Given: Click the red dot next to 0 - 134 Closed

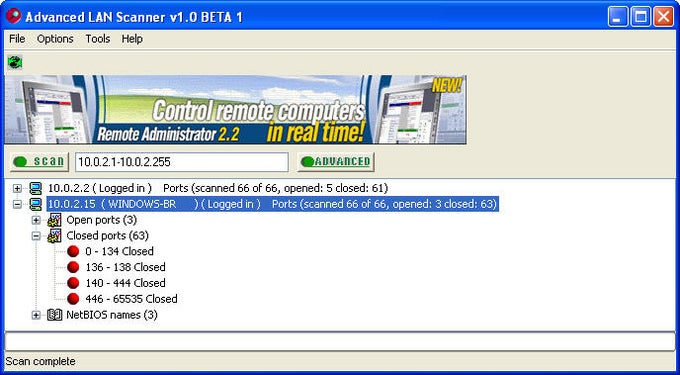Looking at the screenshot, I should click(73, 251).
